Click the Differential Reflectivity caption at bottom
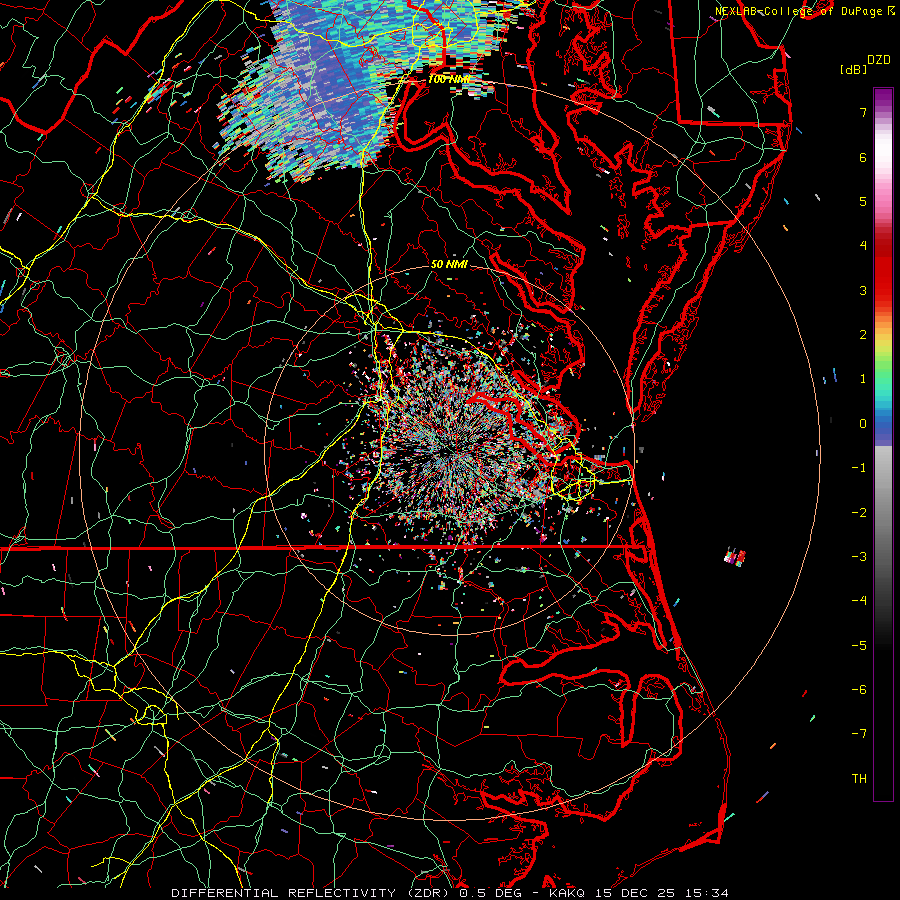Image resolution: width=900 pixels, height=900 pixels. [449, 893]
